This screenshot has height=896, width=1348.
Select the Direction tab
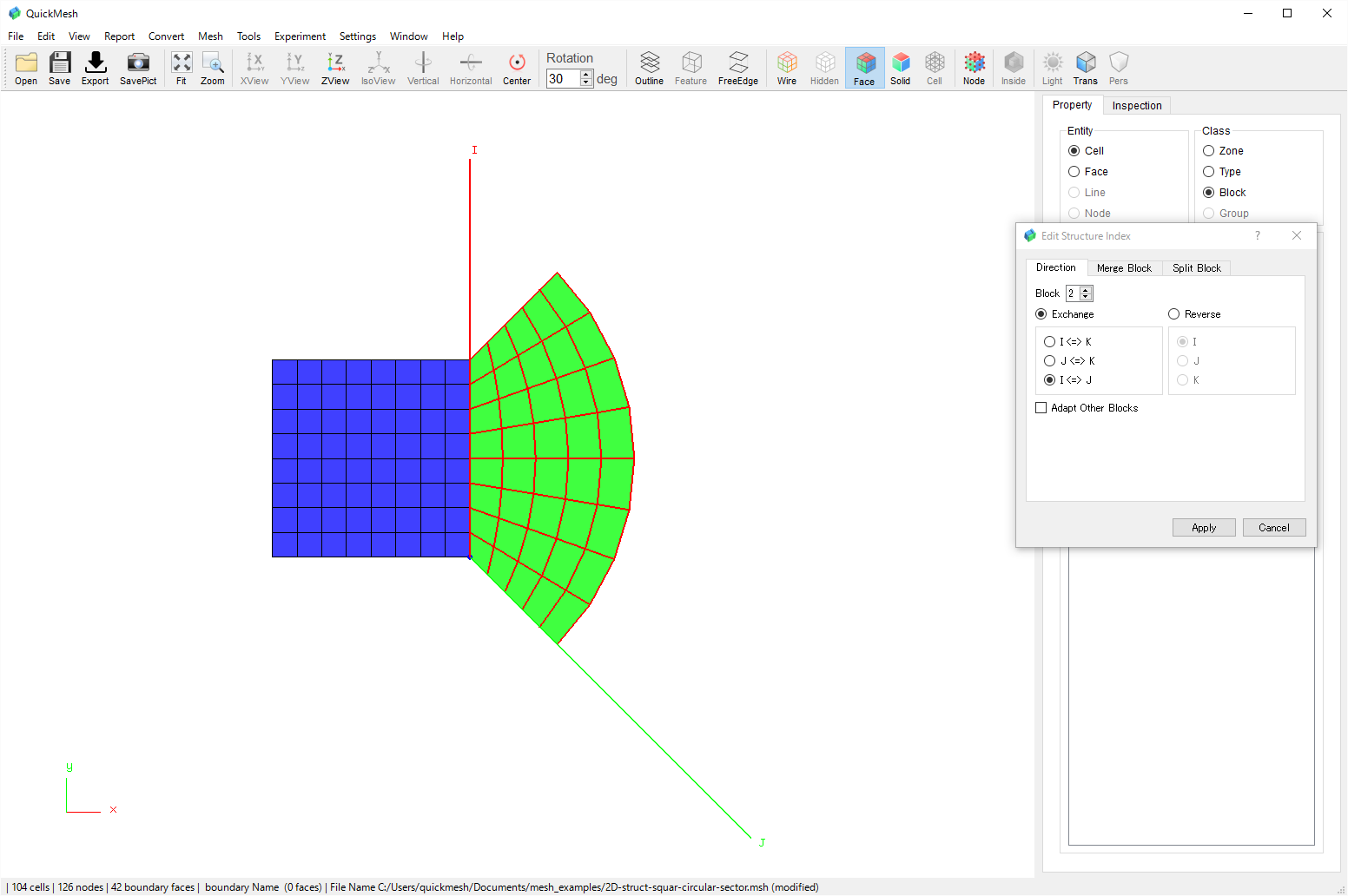coord(1056,267)
